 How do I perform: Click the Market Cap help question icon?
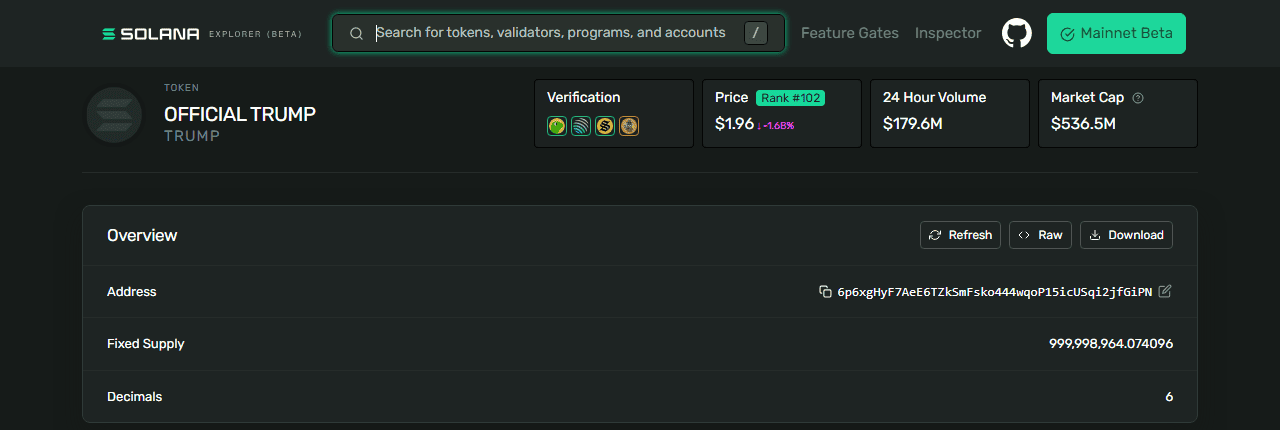(1138, 98)
